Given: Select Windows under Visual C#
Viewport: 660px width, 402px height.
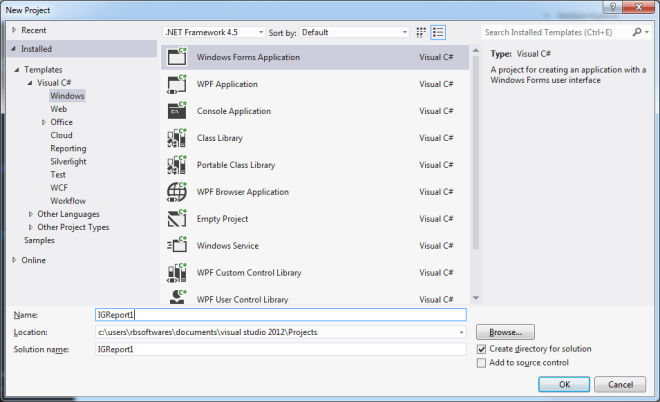Looking at the screenshot, I should tap(67, 96).
